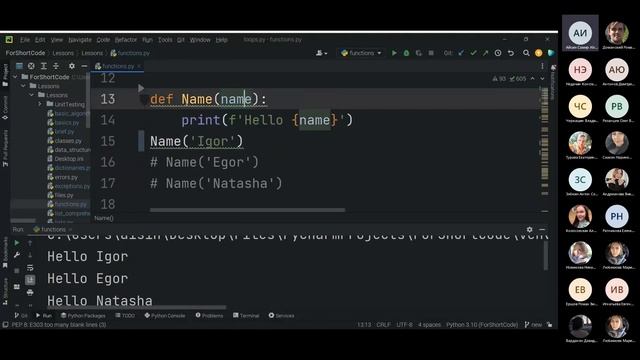
Task: Open the Terminal tool window
Action: click(246, 316)
